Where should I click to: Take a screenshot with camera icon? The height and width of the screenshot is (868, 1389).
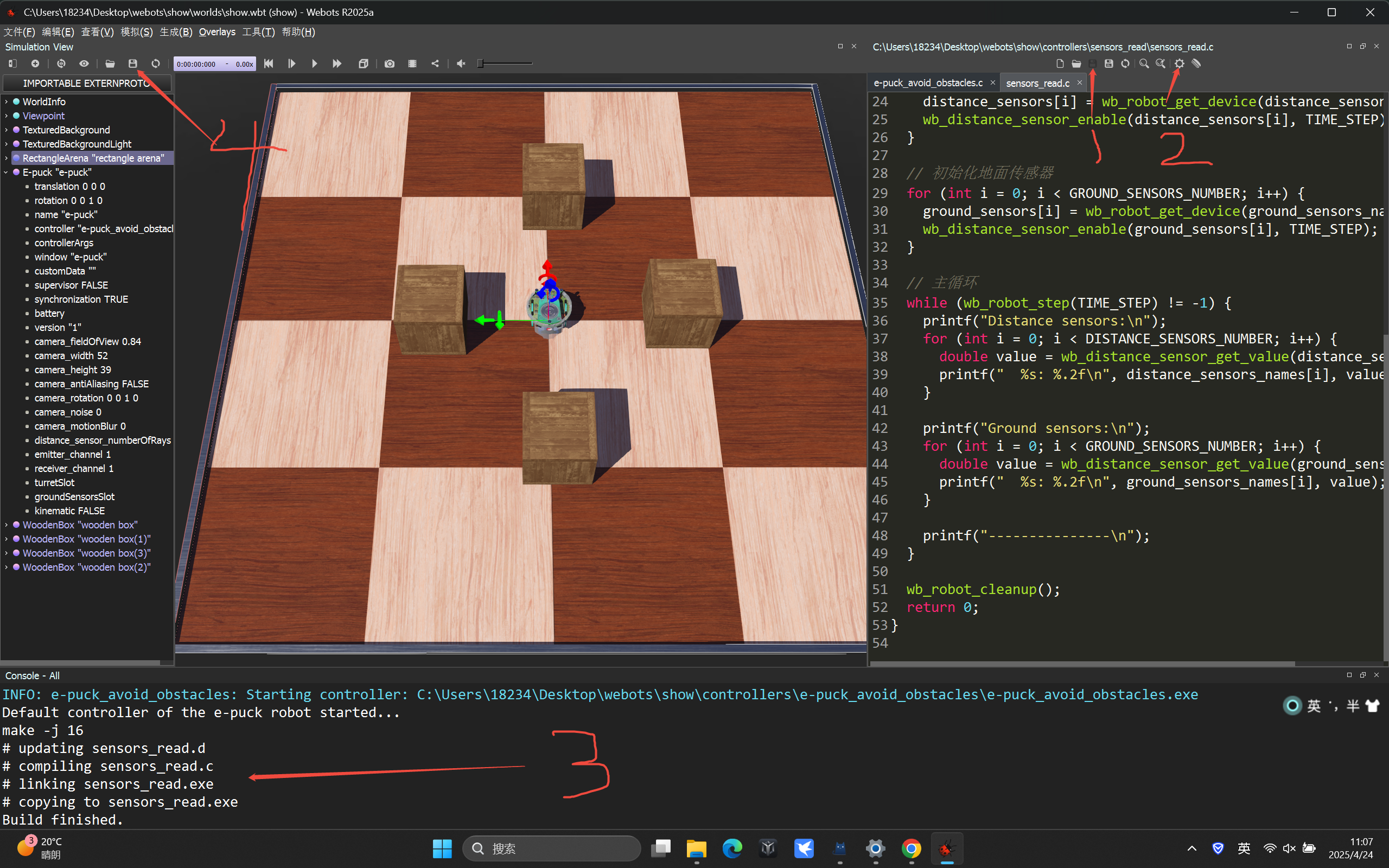coord(390,63)
